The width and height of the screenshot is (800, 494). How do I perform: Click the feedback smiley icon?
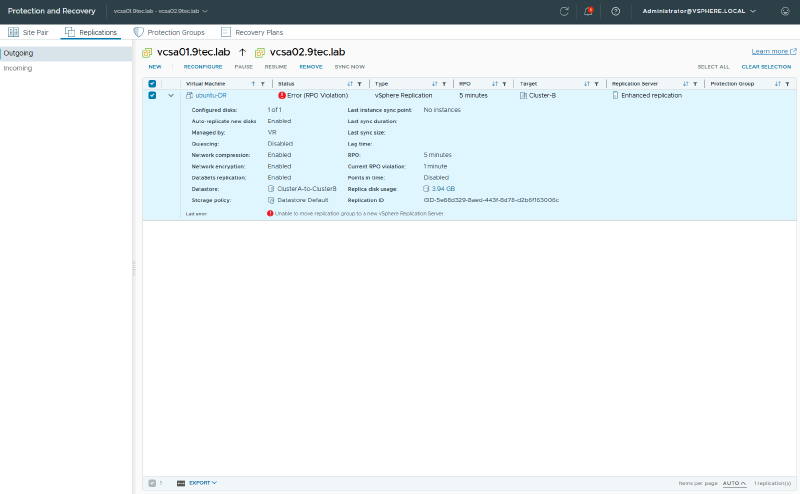[785, 11]
